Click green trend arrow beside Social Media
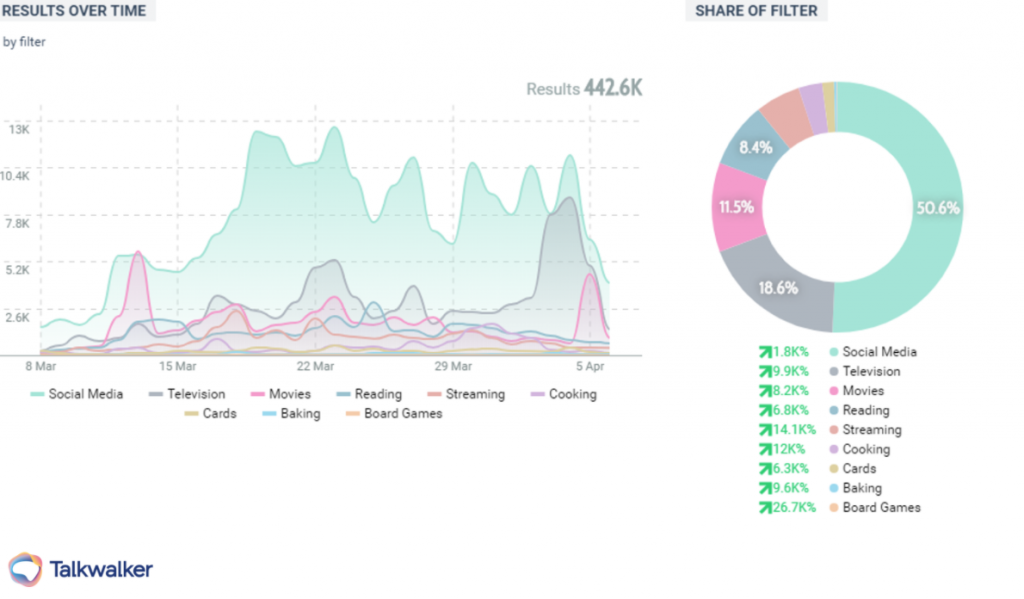 [x=765, y=352]
